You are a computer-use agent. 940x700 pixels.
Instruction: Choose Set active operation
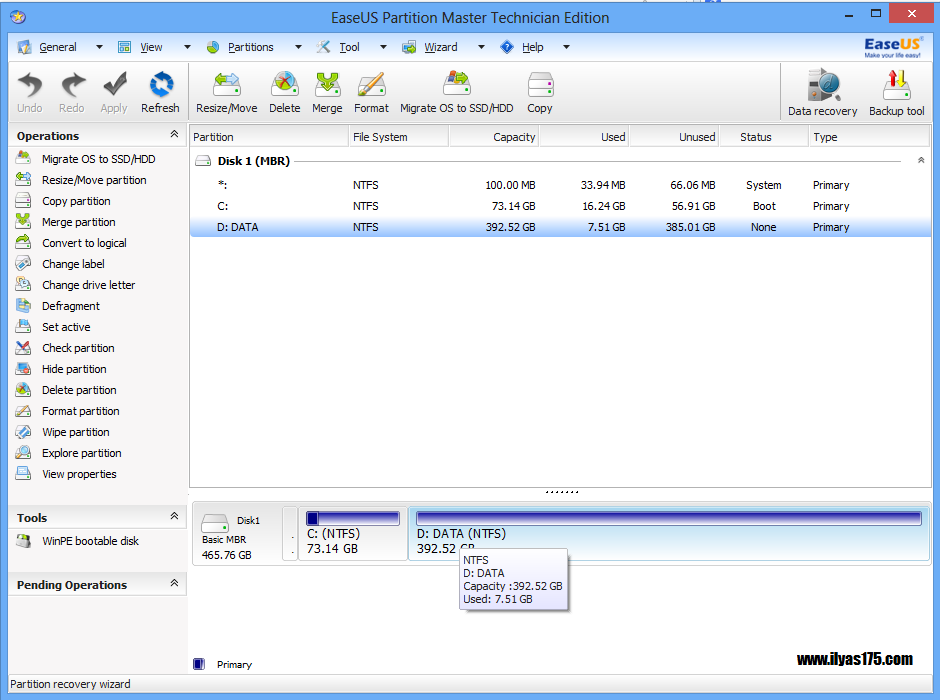tap(66, 327)
